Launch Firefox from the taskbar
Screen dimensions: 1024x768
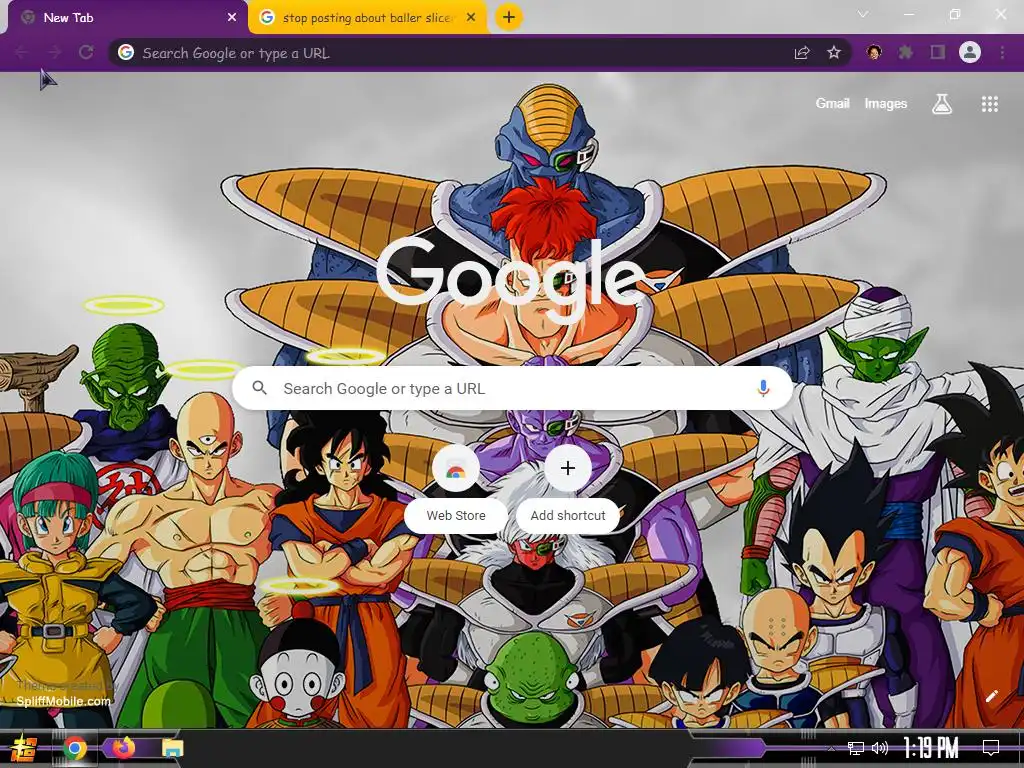pos(123,748)
